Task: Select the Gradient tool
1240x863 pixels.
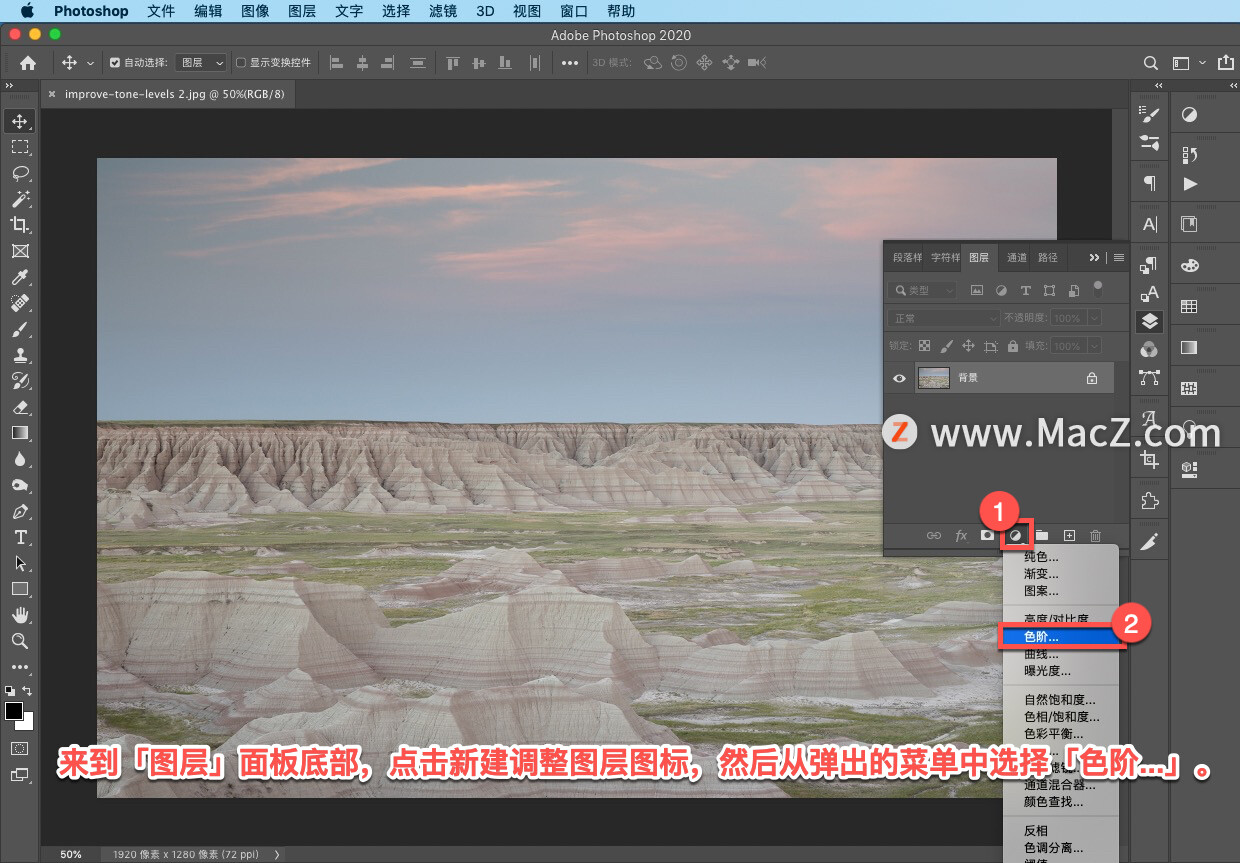Action: (x=19, y=433)
